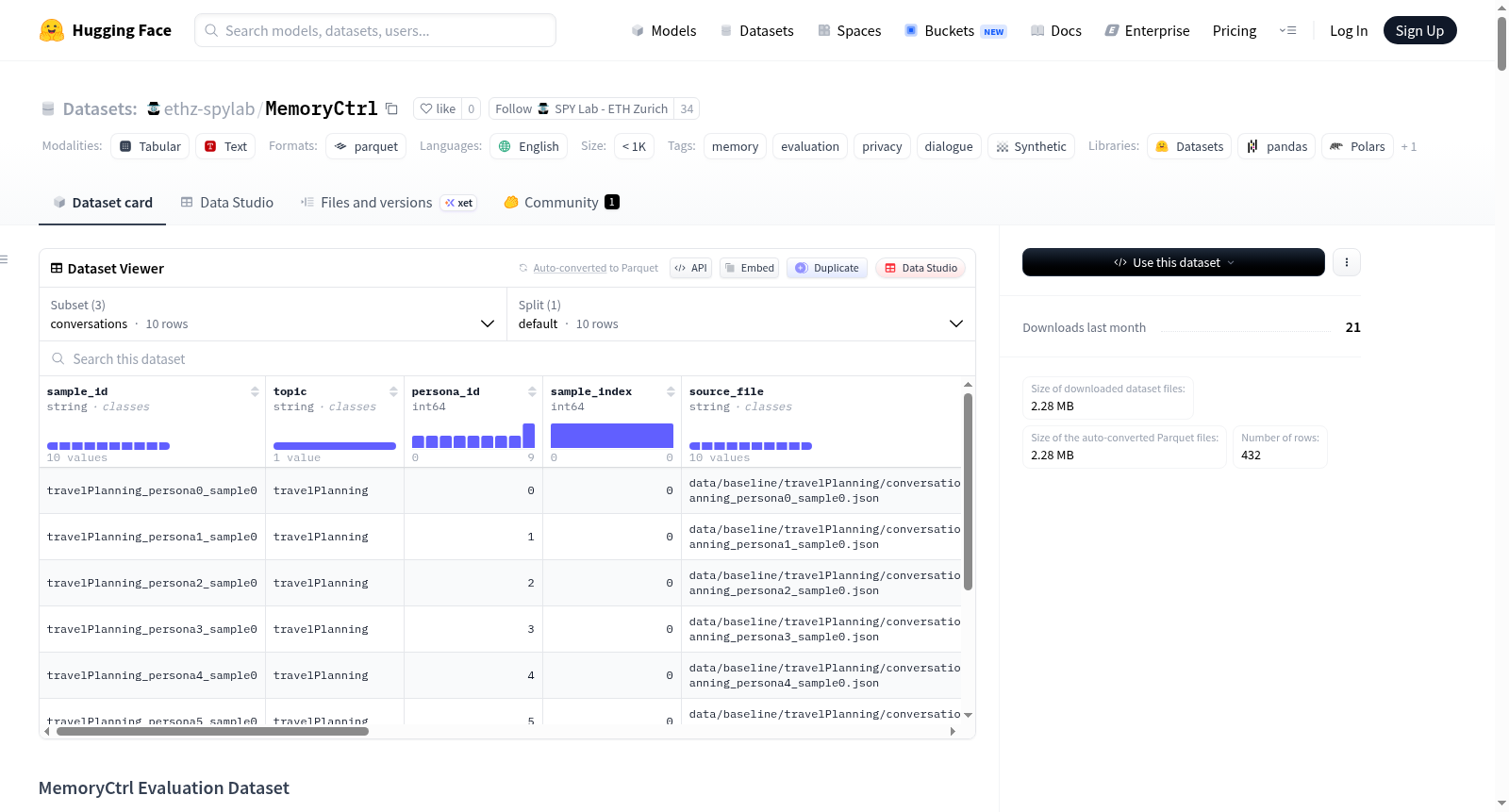Click the source_file column header
The image size is (1509, 812).
coord(726,391)
